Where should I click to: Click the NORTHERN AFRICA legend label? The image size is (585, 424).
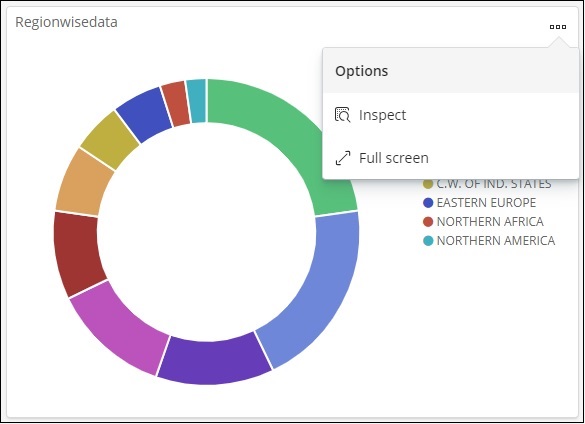pyautogui.click(x=490, y=222)
